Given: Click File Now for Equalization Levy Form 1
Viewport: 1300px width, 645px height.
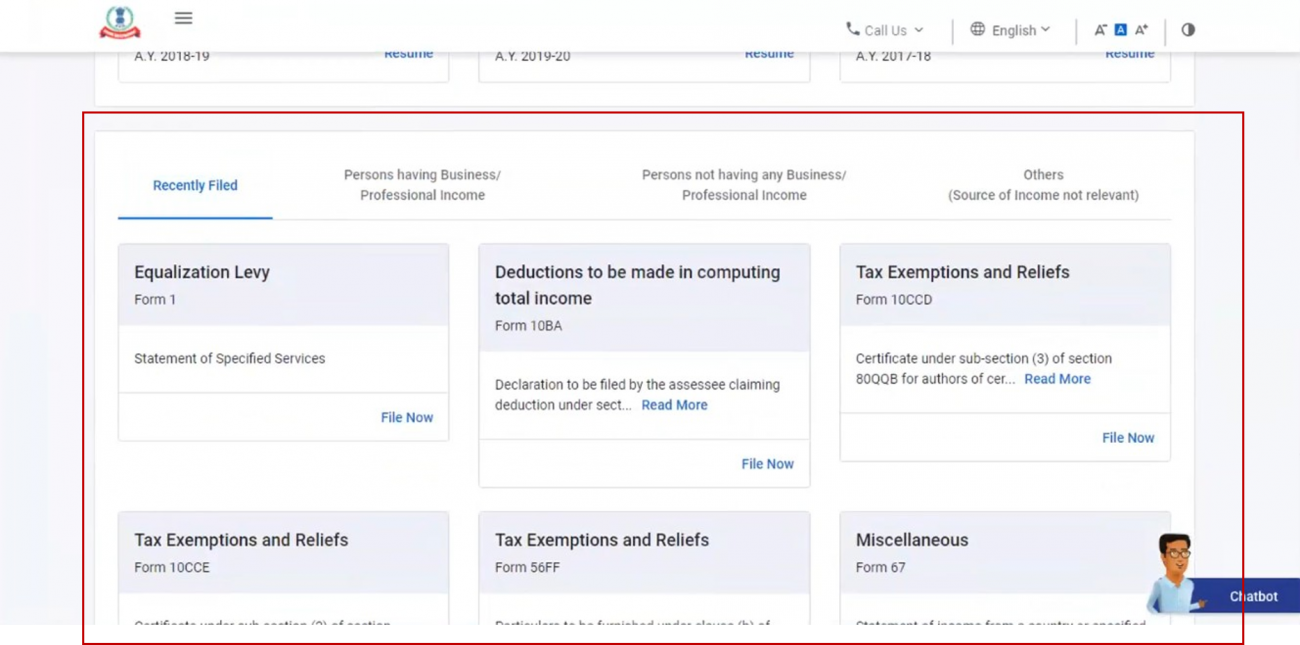Looking at the screenshot, I should 407,417.
